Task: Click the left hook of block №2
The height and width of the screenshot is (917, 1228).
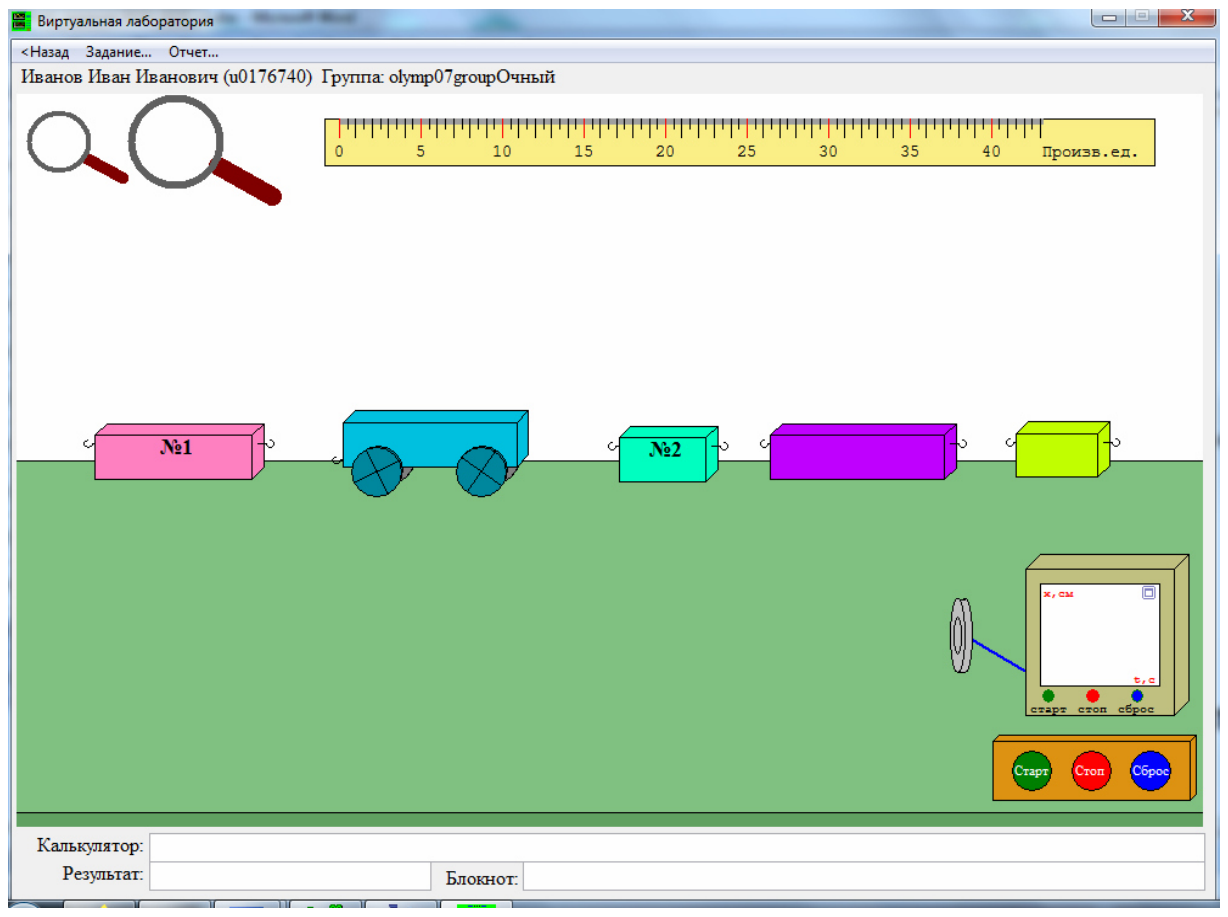Action: pos(613,446)
